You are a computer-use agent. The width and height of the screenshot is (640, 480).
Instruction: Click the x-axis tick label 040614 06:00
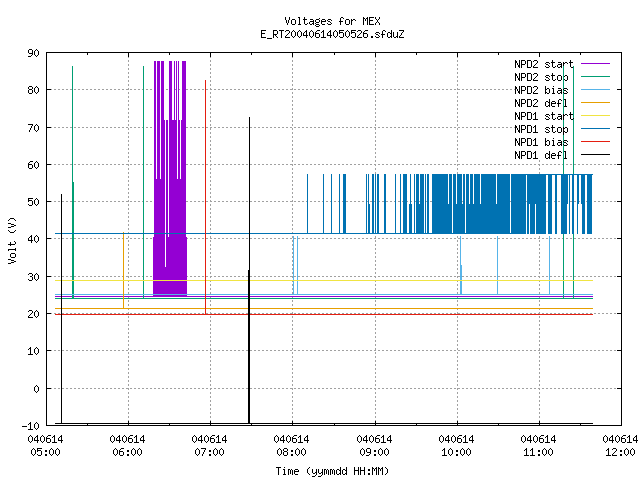point(127,446)
